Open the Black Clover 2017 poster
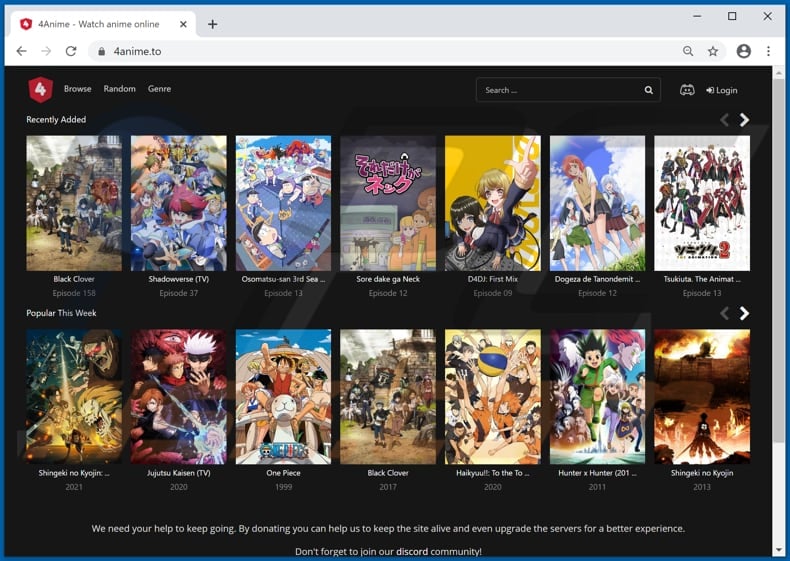This screenshot has height=561, width=790. point(388,397)
